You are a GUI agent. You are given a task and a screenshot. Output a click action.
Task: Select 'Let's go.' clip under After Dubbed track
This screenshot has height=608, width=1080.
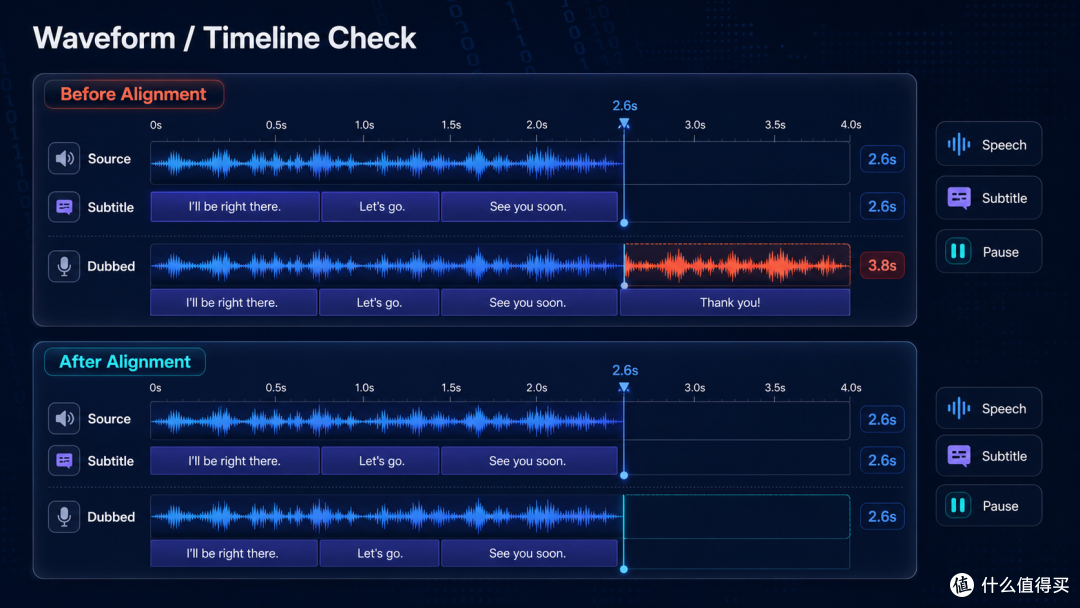pos(380,553)
